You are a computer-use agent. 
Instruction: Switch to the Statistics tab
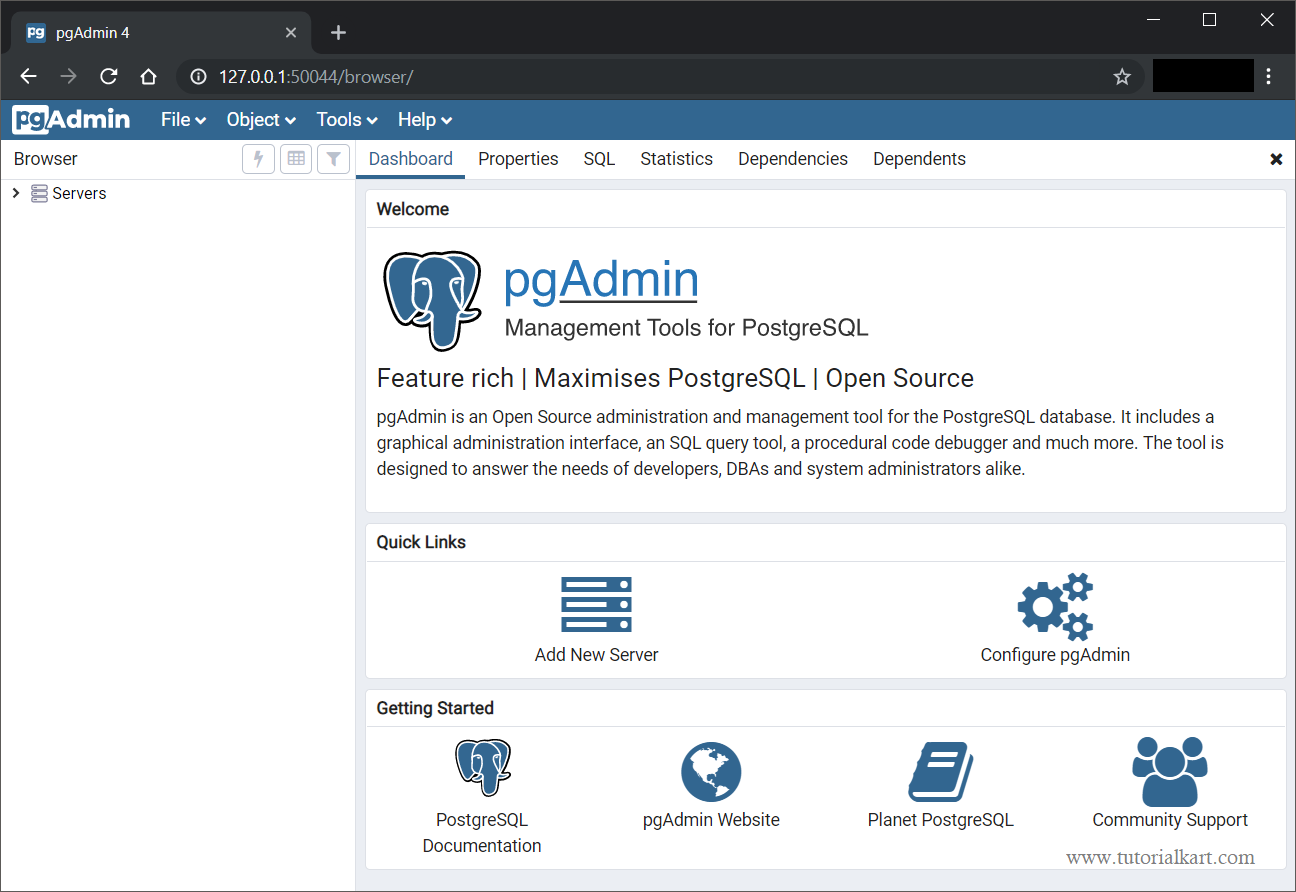click(x=676, y=158)
